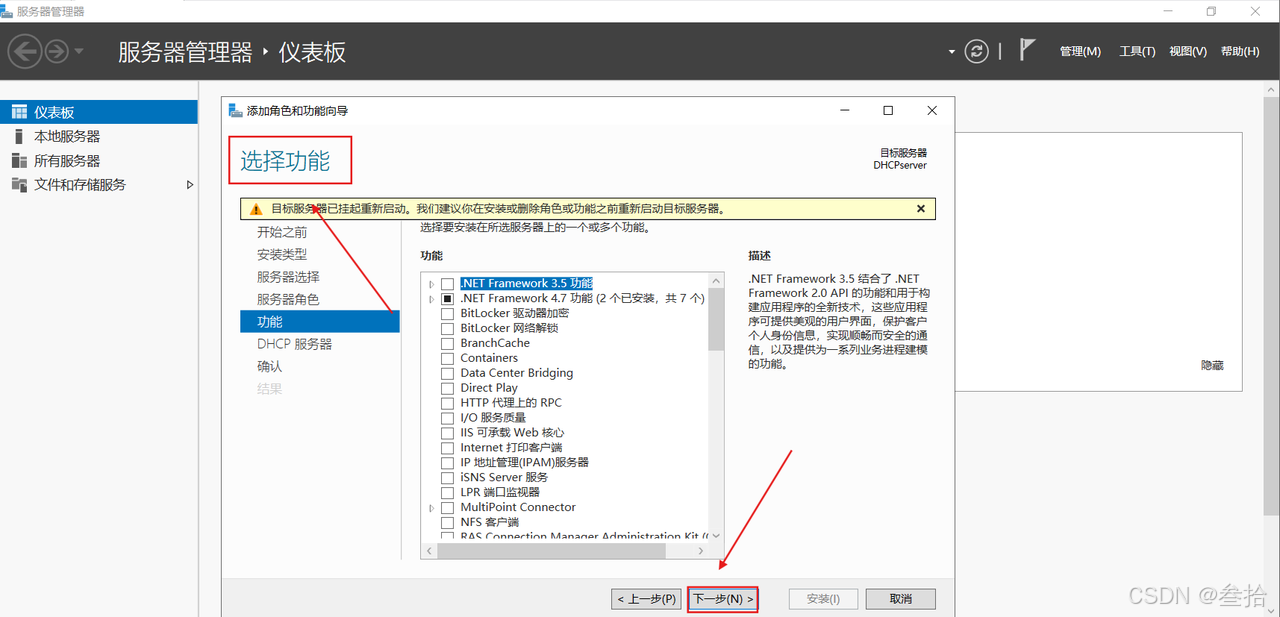The height and width of the screenshot is (617, 1280).
Task: Click the 隐藏 link in the dashboard
Action: (x=1212, y=366)
